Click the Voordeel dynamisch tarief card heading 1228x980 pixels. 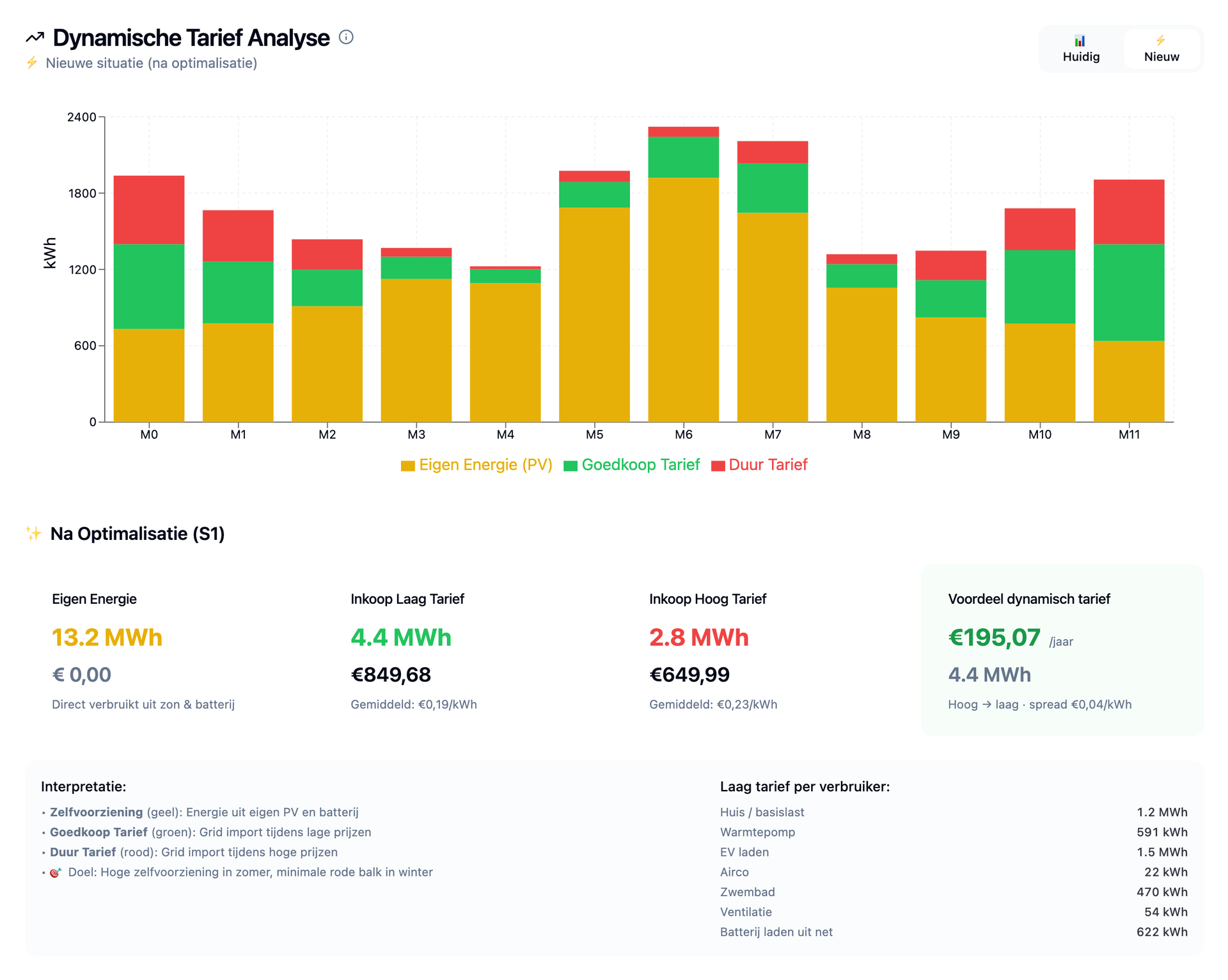point(1029,599)
